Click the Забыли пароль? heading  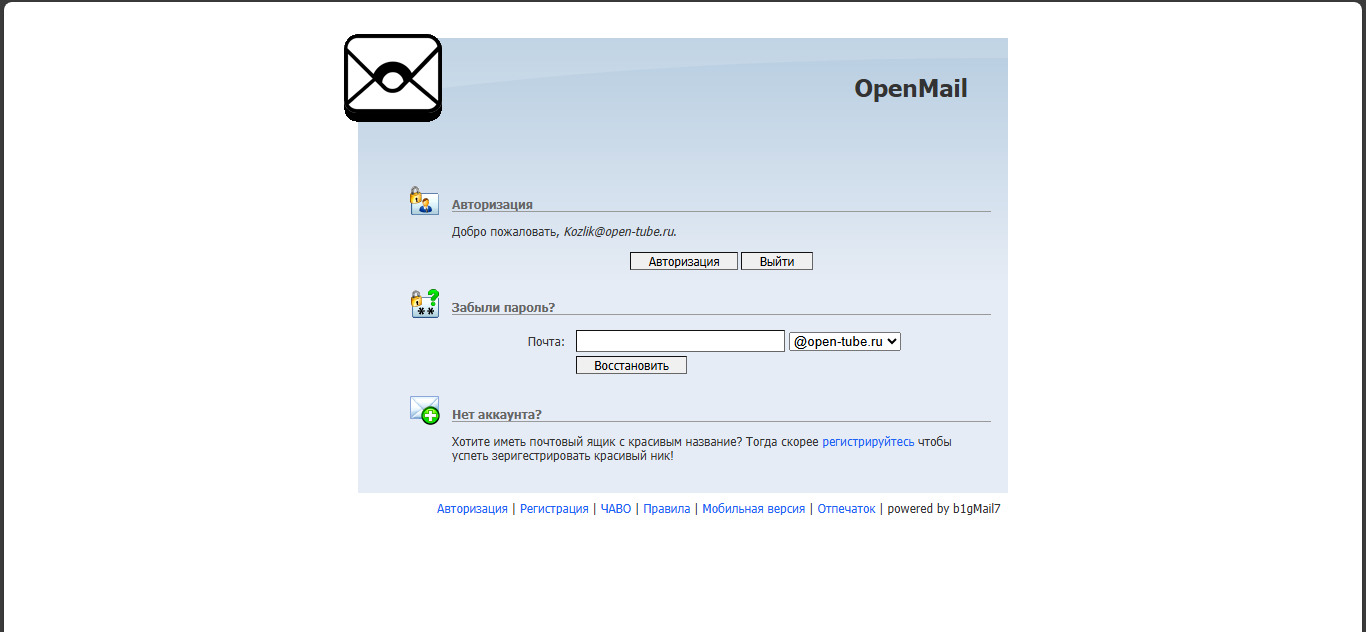click(x=503, y=307)
